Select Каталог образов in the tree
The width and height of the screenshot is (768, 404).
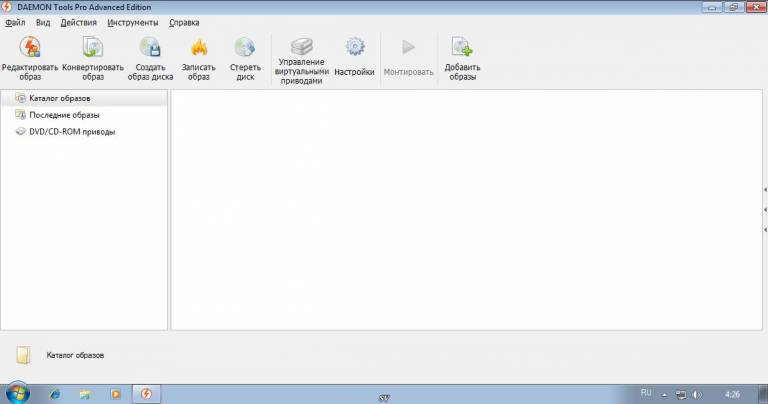[84, 98]
